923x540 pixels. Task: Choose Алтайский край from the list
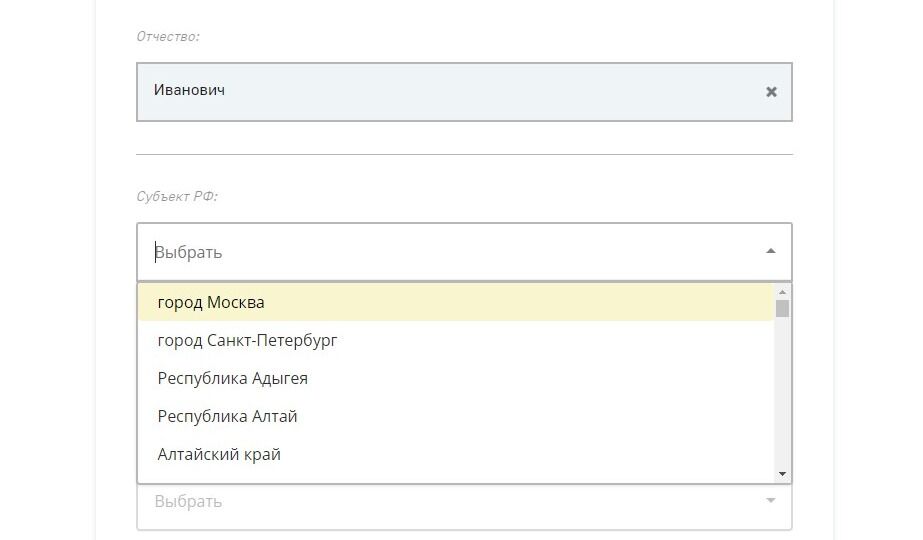point(456,455)
